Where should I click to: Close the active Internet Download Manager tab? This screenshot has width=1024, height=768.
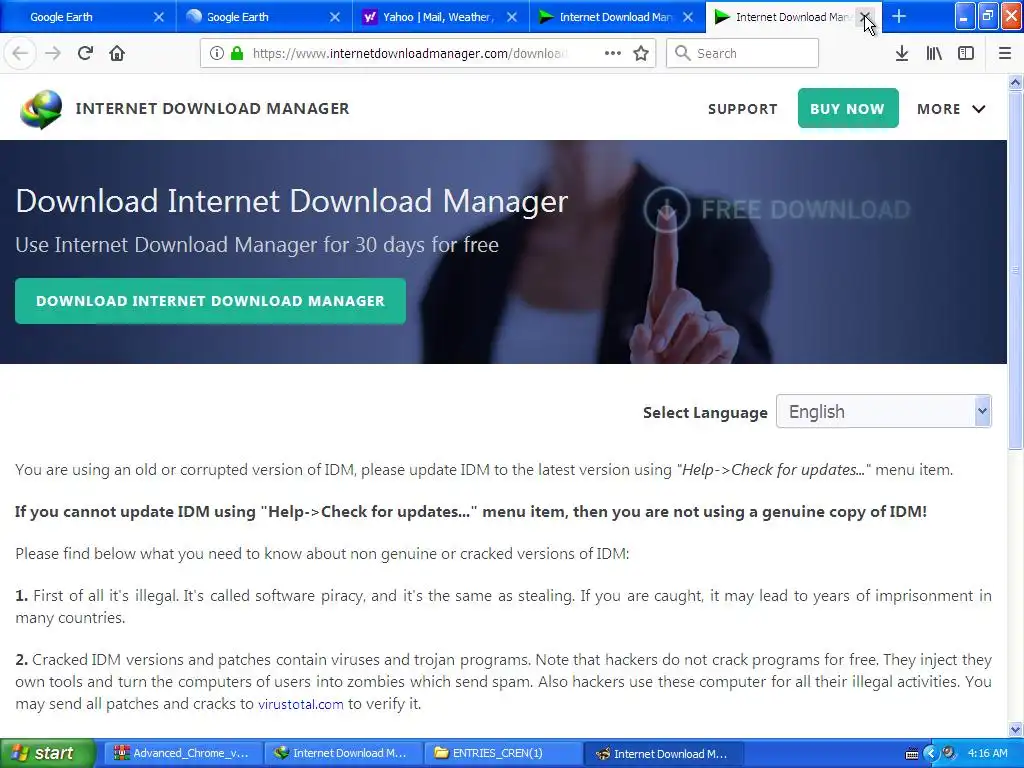pyautogui.click(x=865, y=17)
